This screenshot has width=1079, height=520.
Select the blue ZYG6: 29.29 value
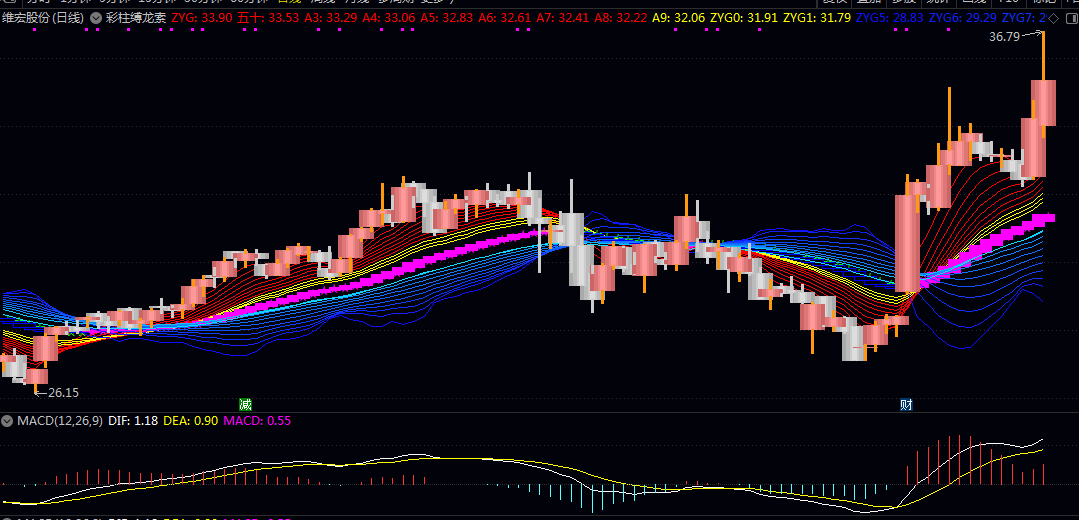(963, 18)
